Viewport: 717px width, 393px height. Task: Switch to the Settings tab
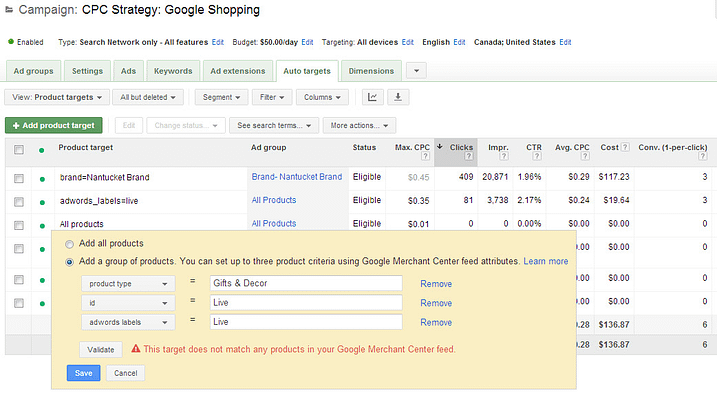pyautogui.click(x=87, y=71)
